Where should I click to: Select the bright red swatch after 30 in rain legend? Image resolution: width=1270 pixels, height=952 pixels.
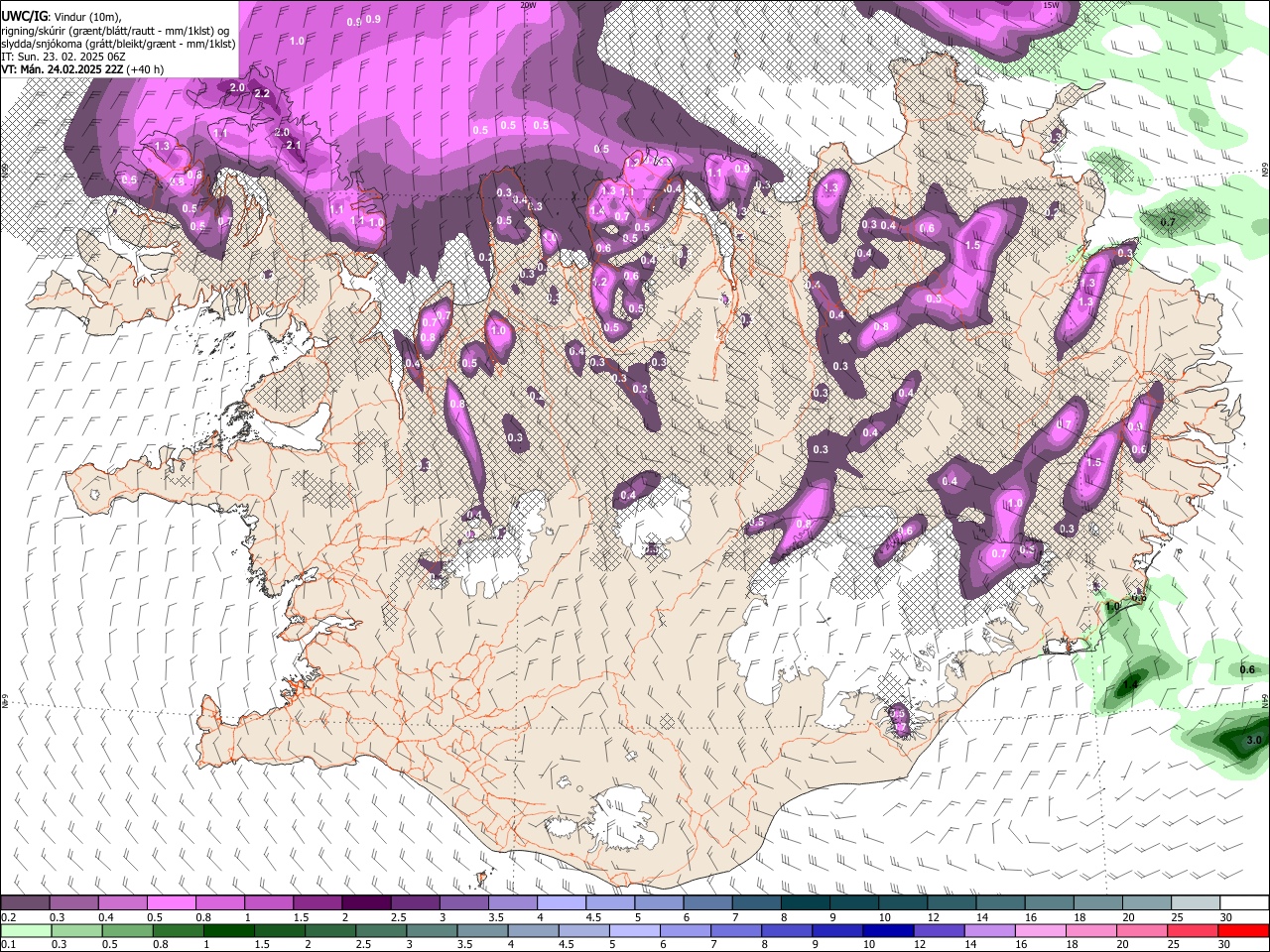pyautogui.click(x=1244, y=931)
